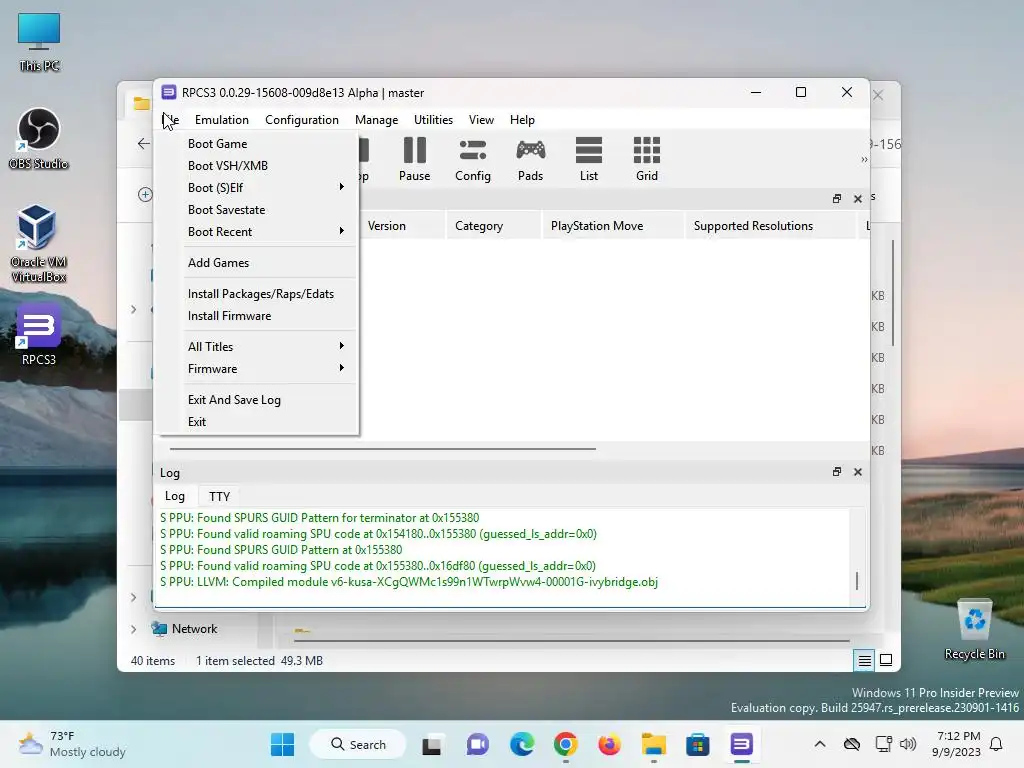Open the Manage menu
The width and height of the screenshot is (1024, 768).
tap(376, 120)
